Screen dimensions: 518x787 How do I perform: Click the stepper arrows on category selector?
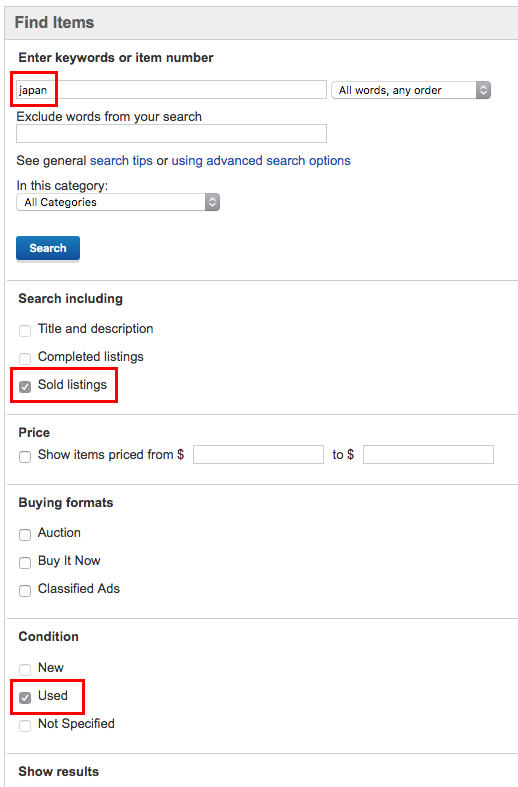pos(212,202)
